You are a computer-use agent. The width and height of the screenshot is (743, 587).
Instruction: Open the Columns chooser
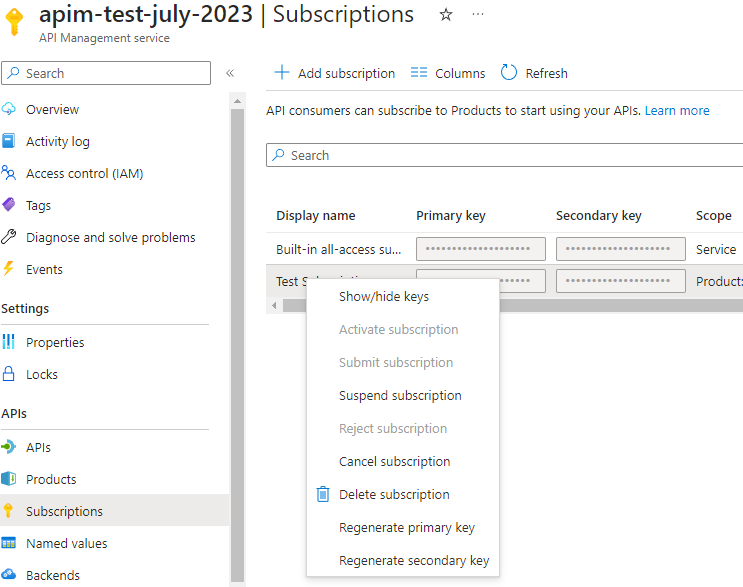448,73
